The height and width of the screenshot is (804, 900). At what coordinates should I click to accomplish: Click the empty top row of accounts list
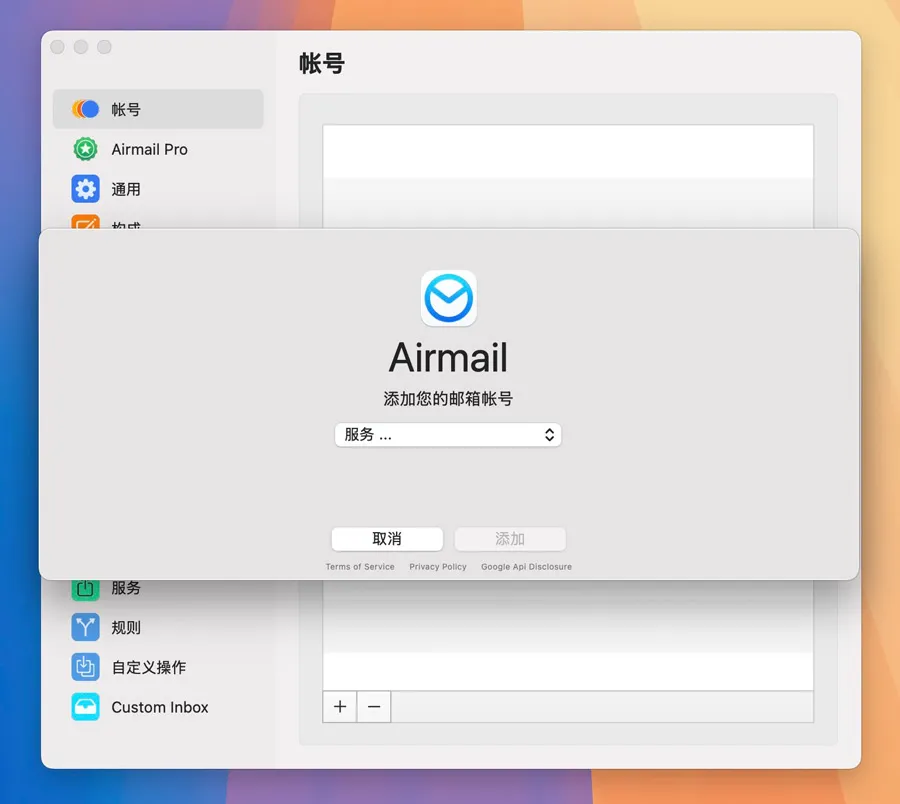coord(568,151)
